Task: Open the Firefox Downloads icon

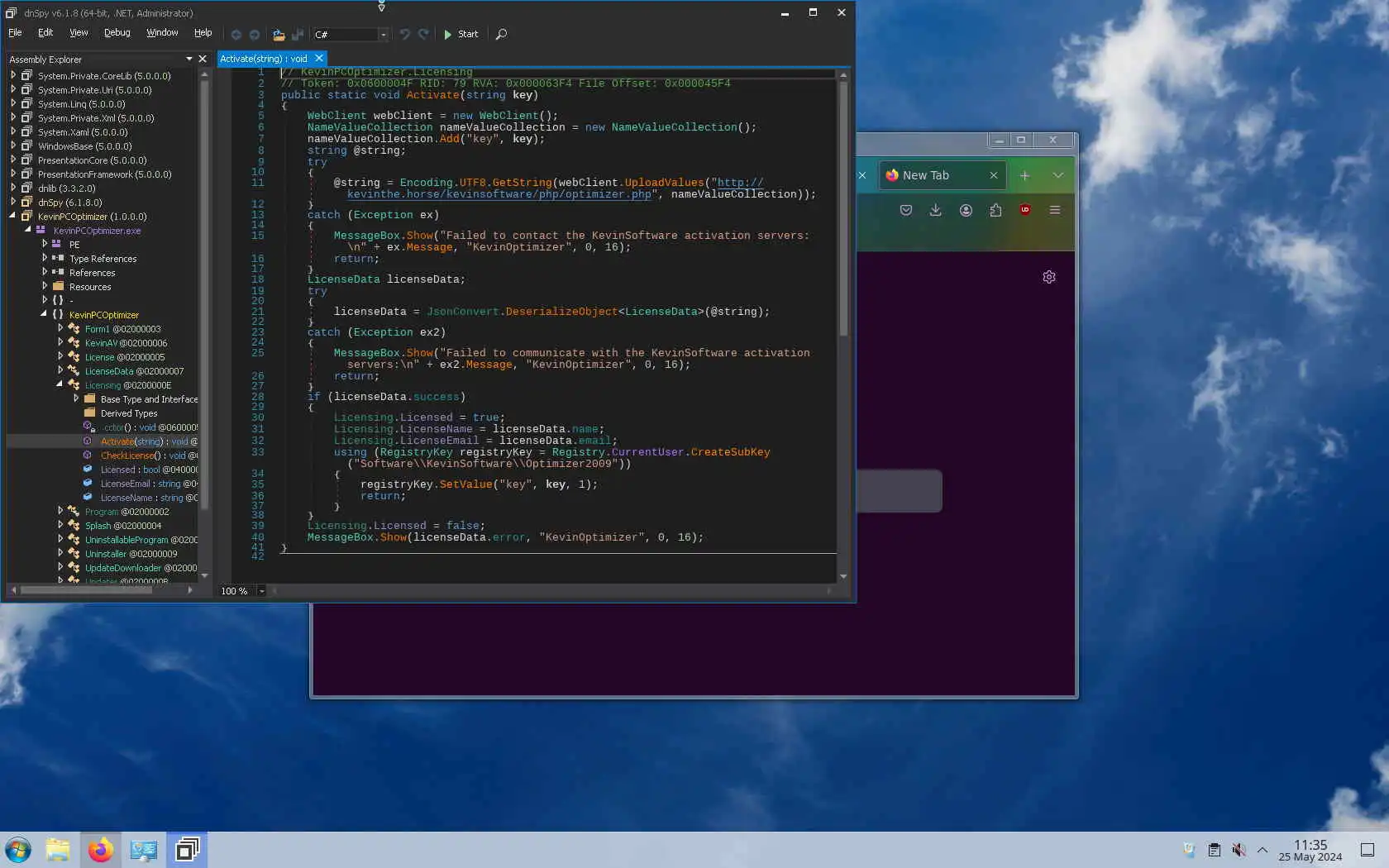Action: pos(936,210)
